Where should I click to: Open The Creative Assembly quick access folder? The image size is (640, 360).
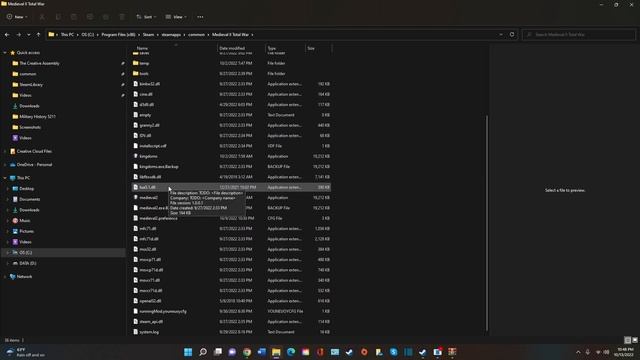(x=39, y=63)
